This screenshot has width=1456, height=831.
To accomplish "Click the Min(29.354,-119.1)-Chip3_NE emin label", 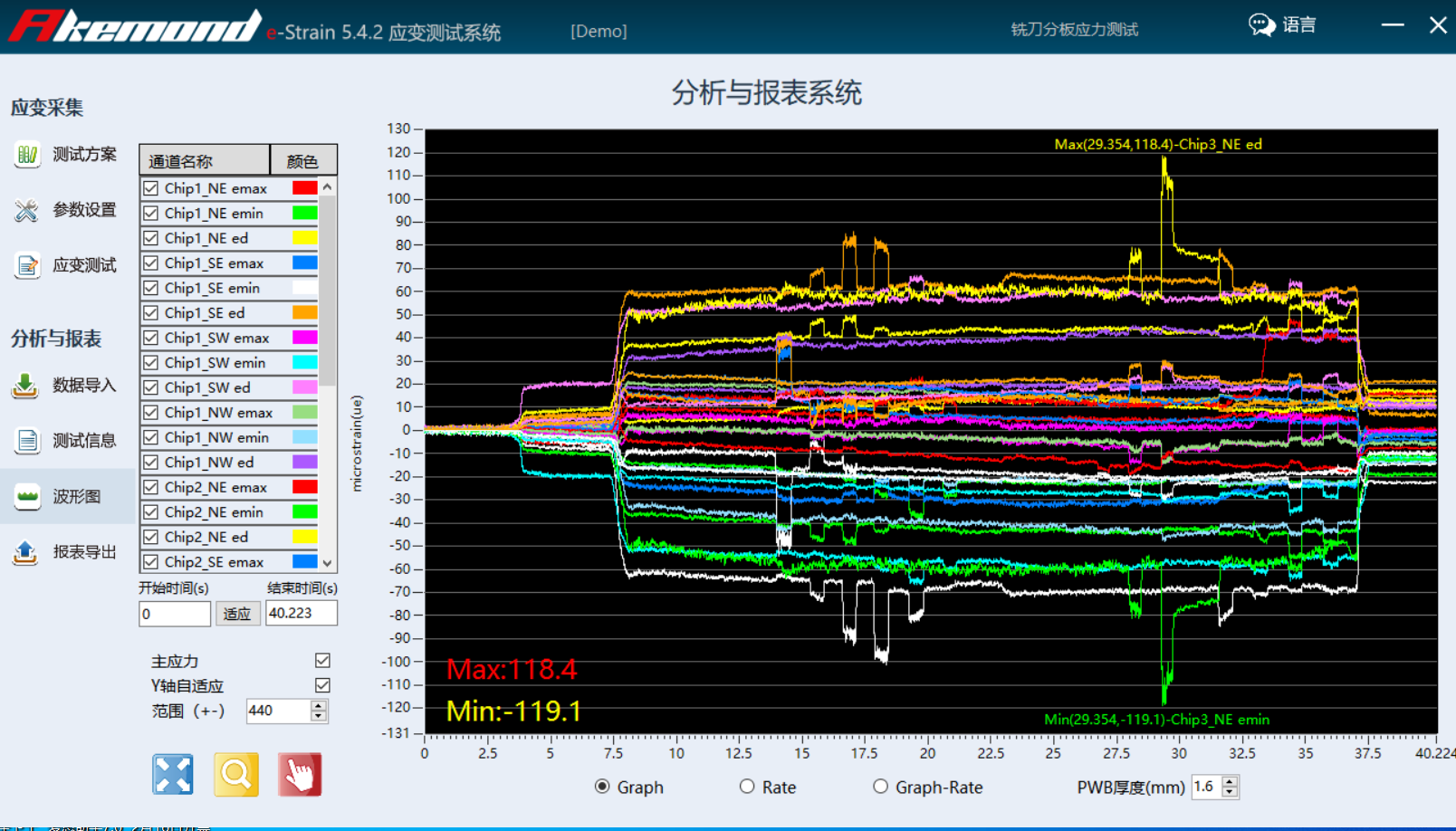I will (1157, 720).
